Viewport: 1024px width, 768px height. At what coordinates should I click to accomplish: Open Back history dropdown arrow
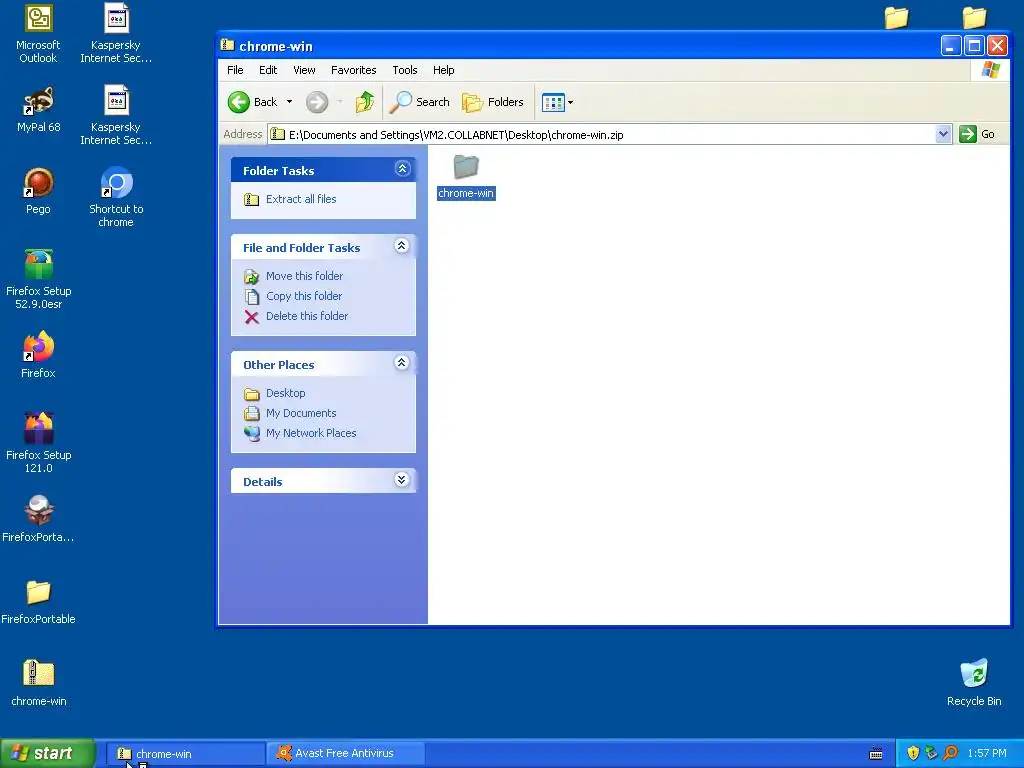tap(289, 102)
